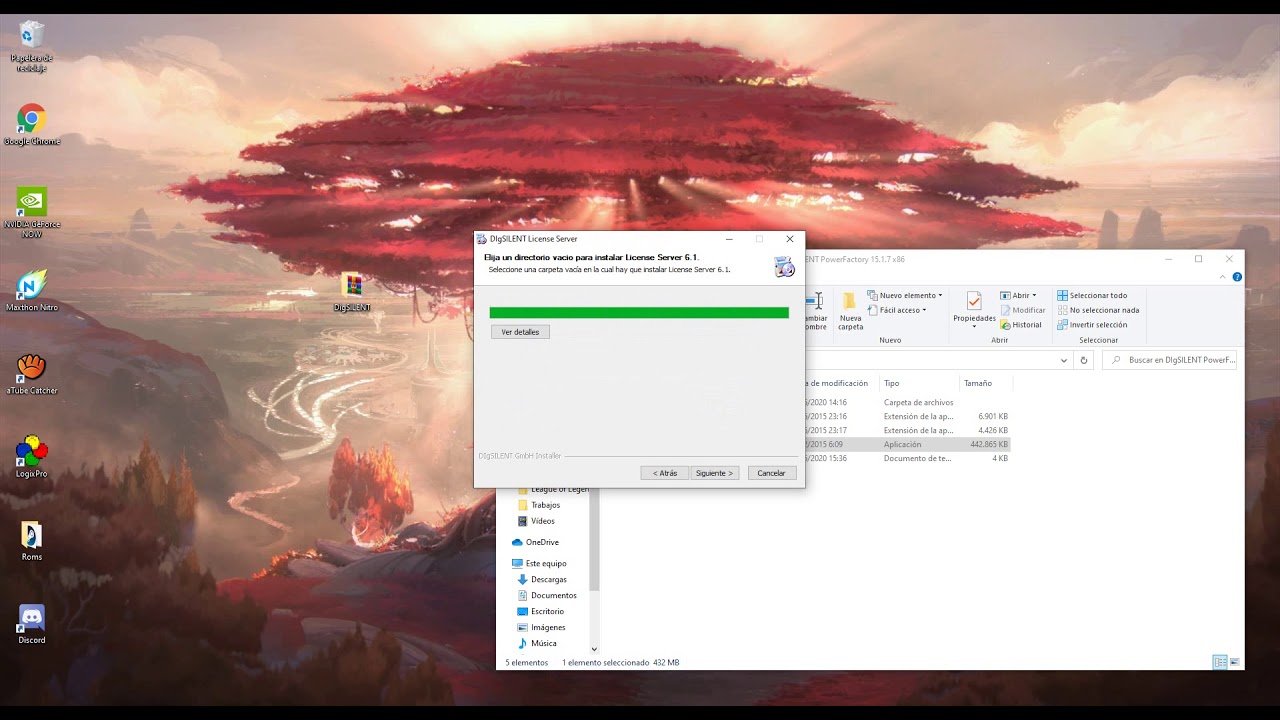Maximize the Explorer window

[x=1198, y=259]
